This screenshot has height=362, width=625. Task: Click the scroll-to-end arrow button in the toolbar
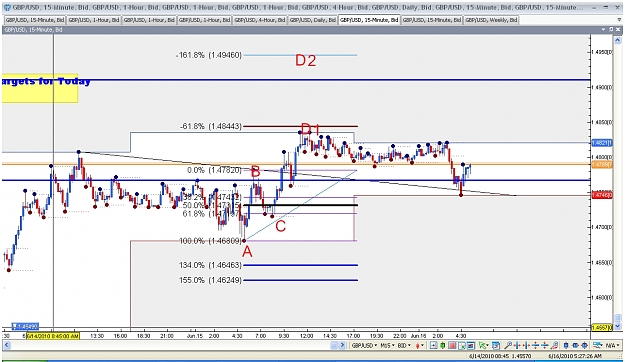click(342, 345)
